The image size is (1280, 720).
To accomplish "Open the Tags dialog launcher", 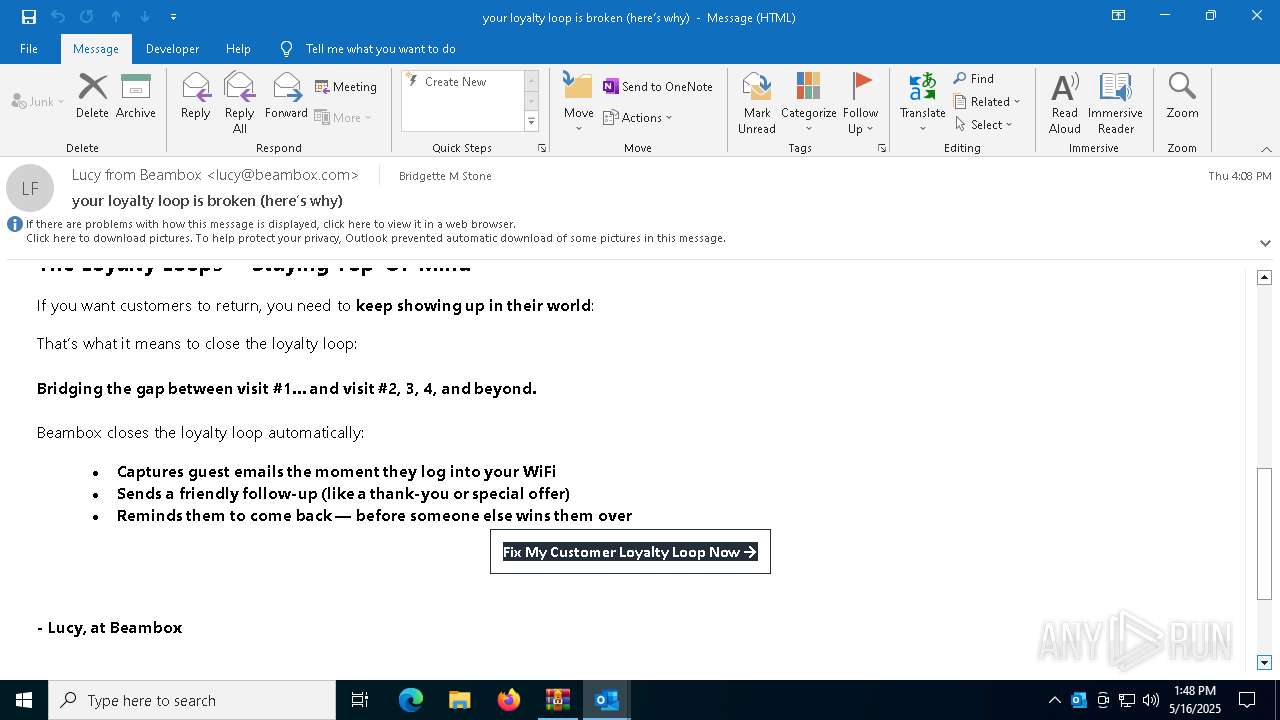I will pos(882,148).
